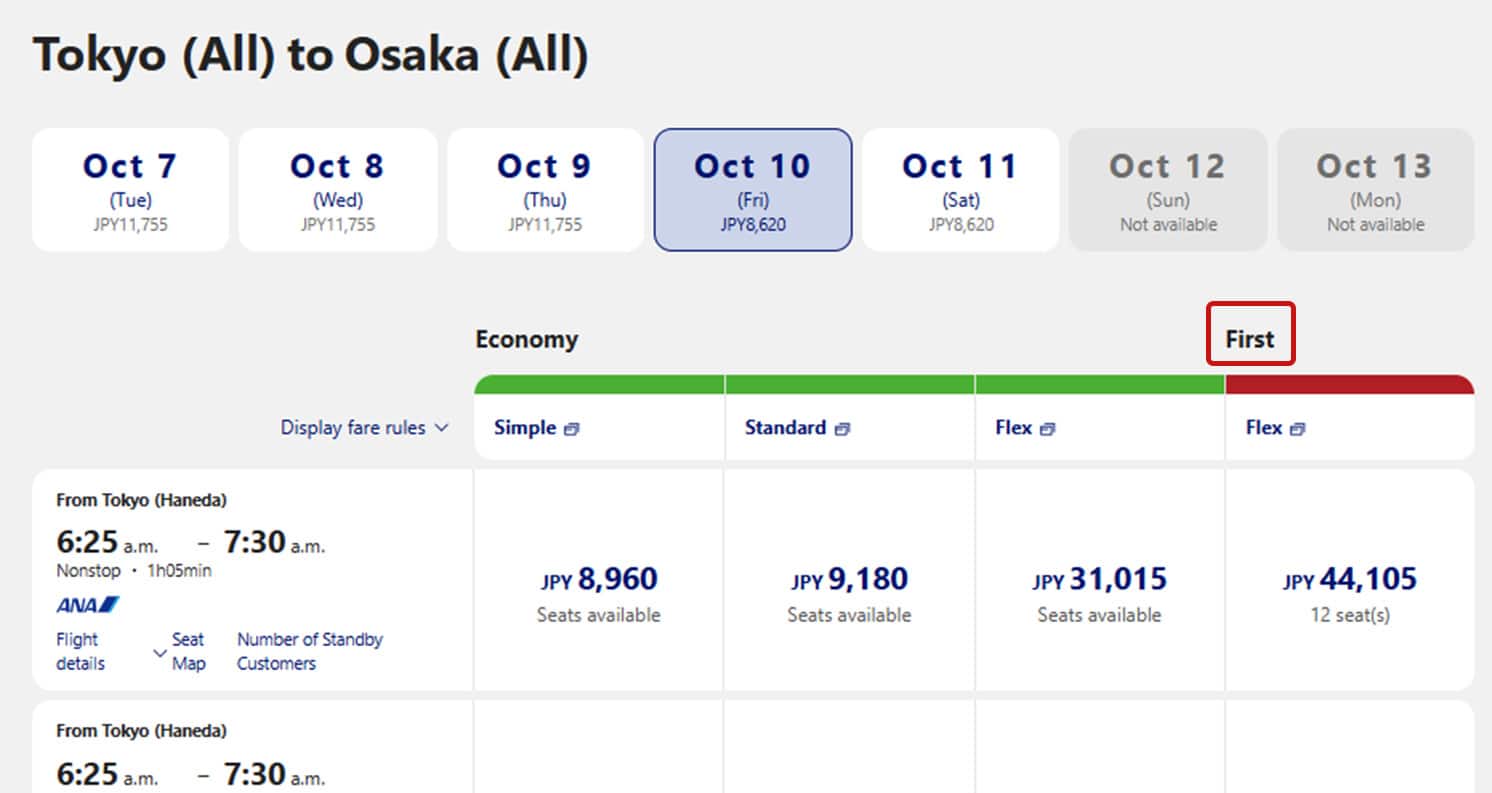Screen dimensions: 1492x793
Task: Expand Flight details chevron
Action: tap(159, 653)
